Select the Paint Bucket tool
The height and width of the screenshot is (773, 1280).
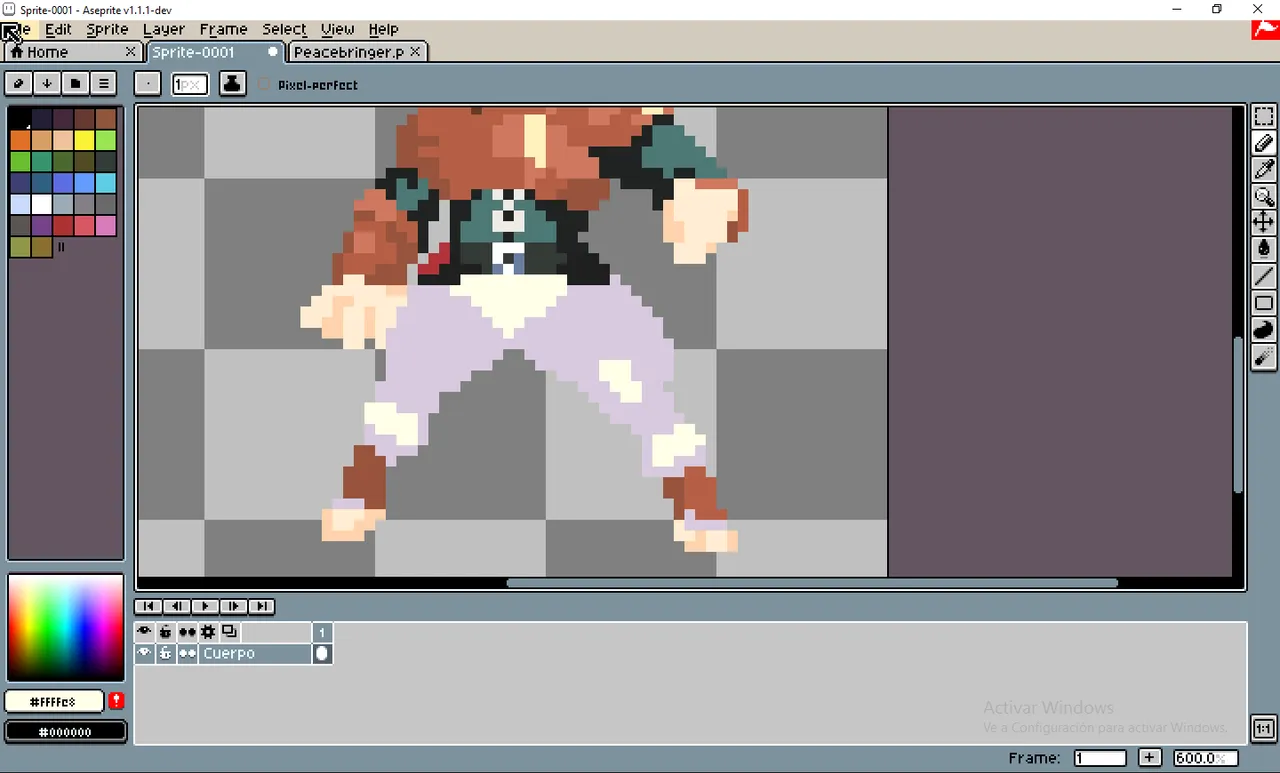click(1264, 250)
